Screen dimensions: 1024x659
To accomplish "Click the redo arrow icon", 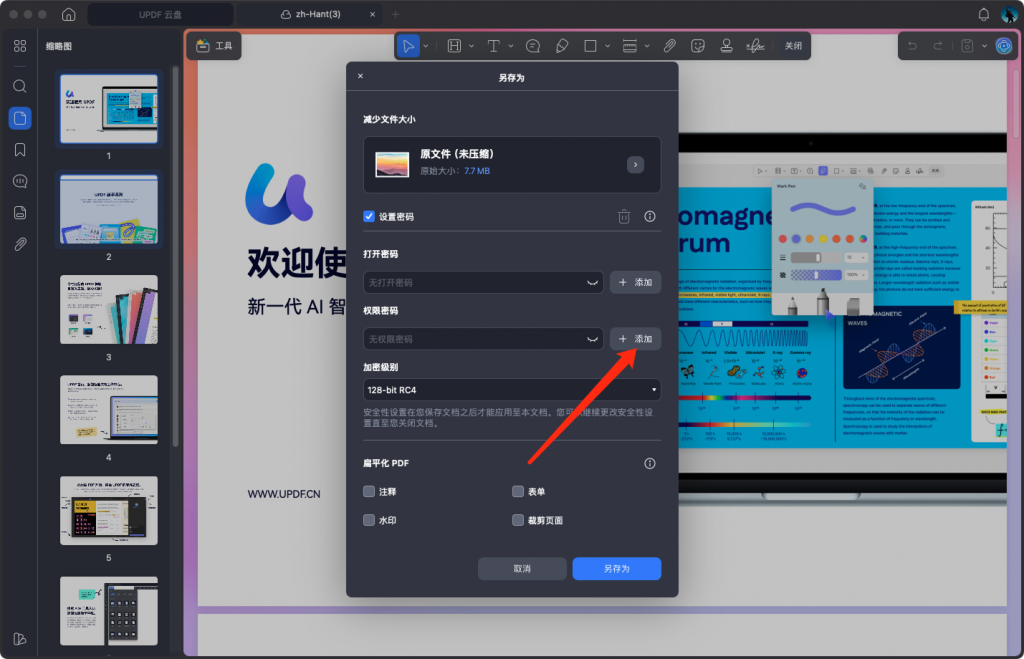I will tap(938, 46).
